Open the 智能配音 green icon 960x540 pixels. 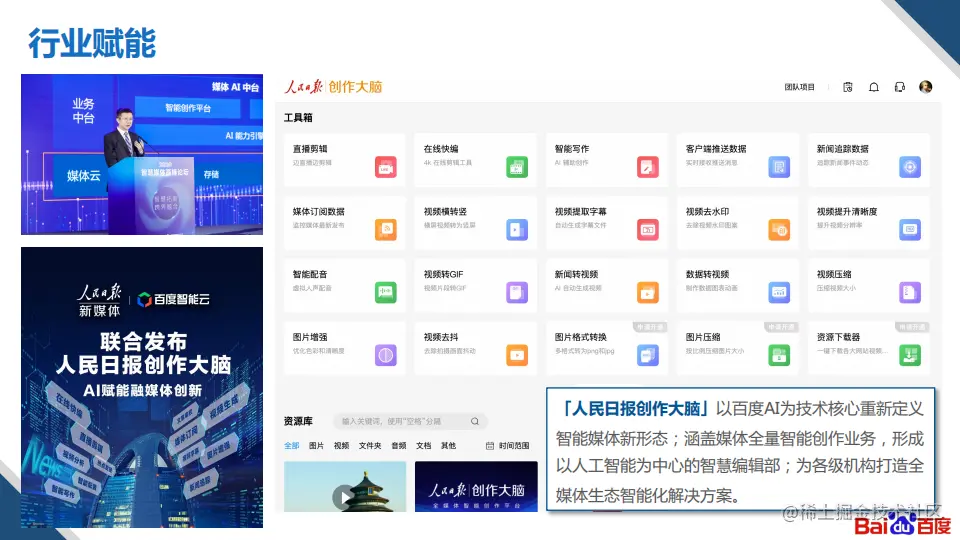[x=386, y=293]
